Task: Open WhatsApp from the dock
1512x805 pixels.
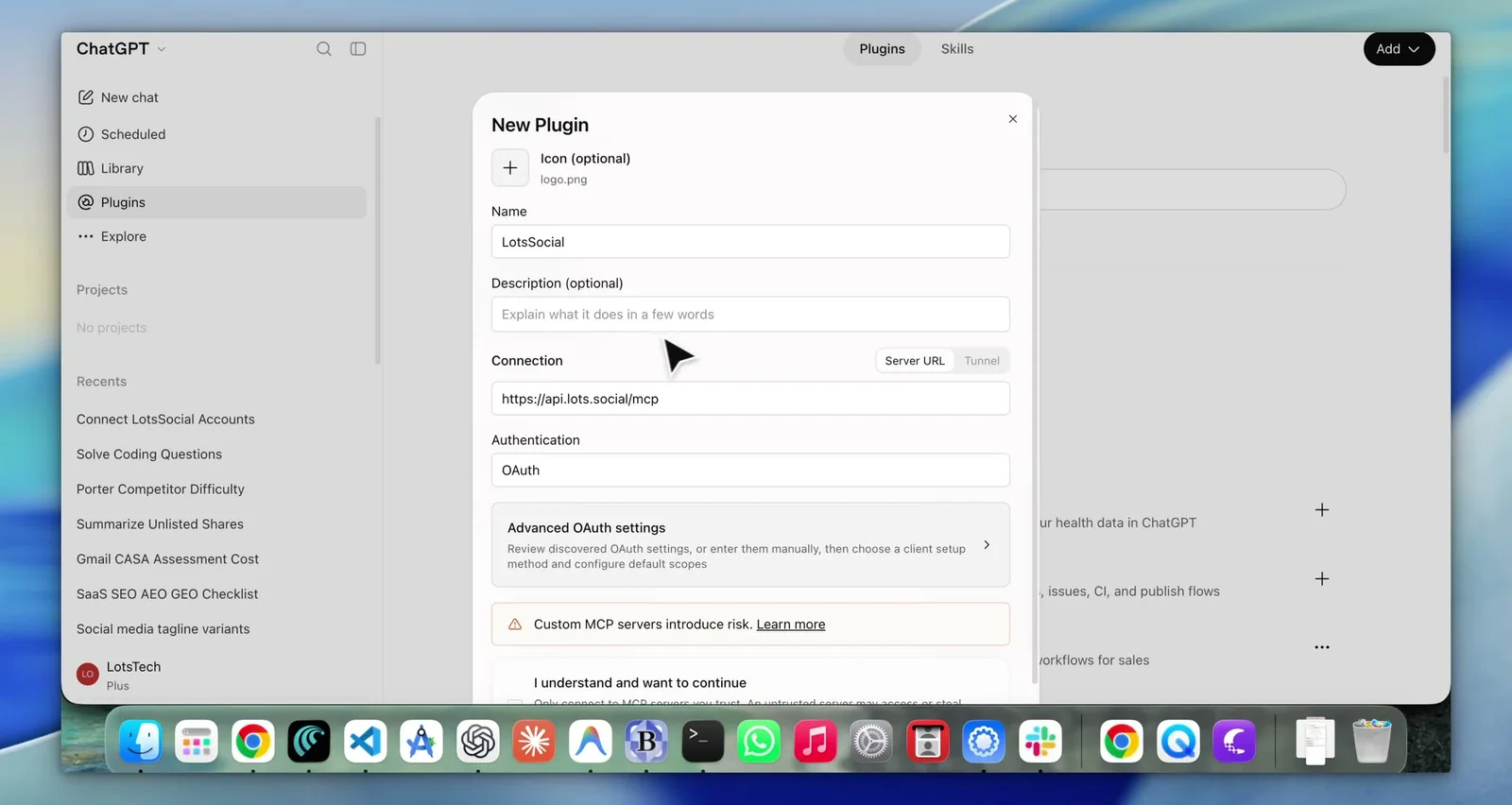Action: [759, 742]
